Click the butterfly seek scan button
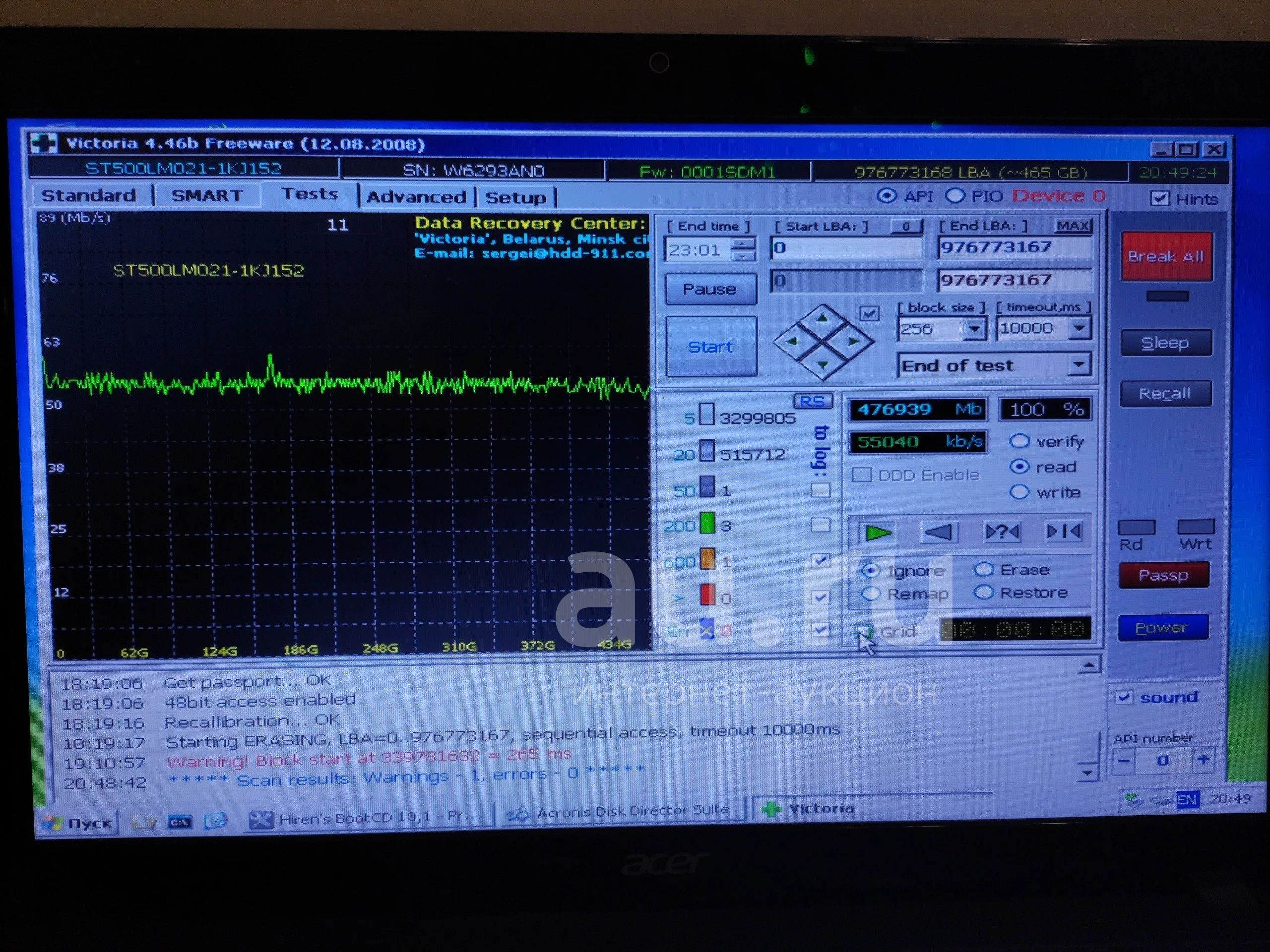Screen dimensions: 1270x952 1064,531
